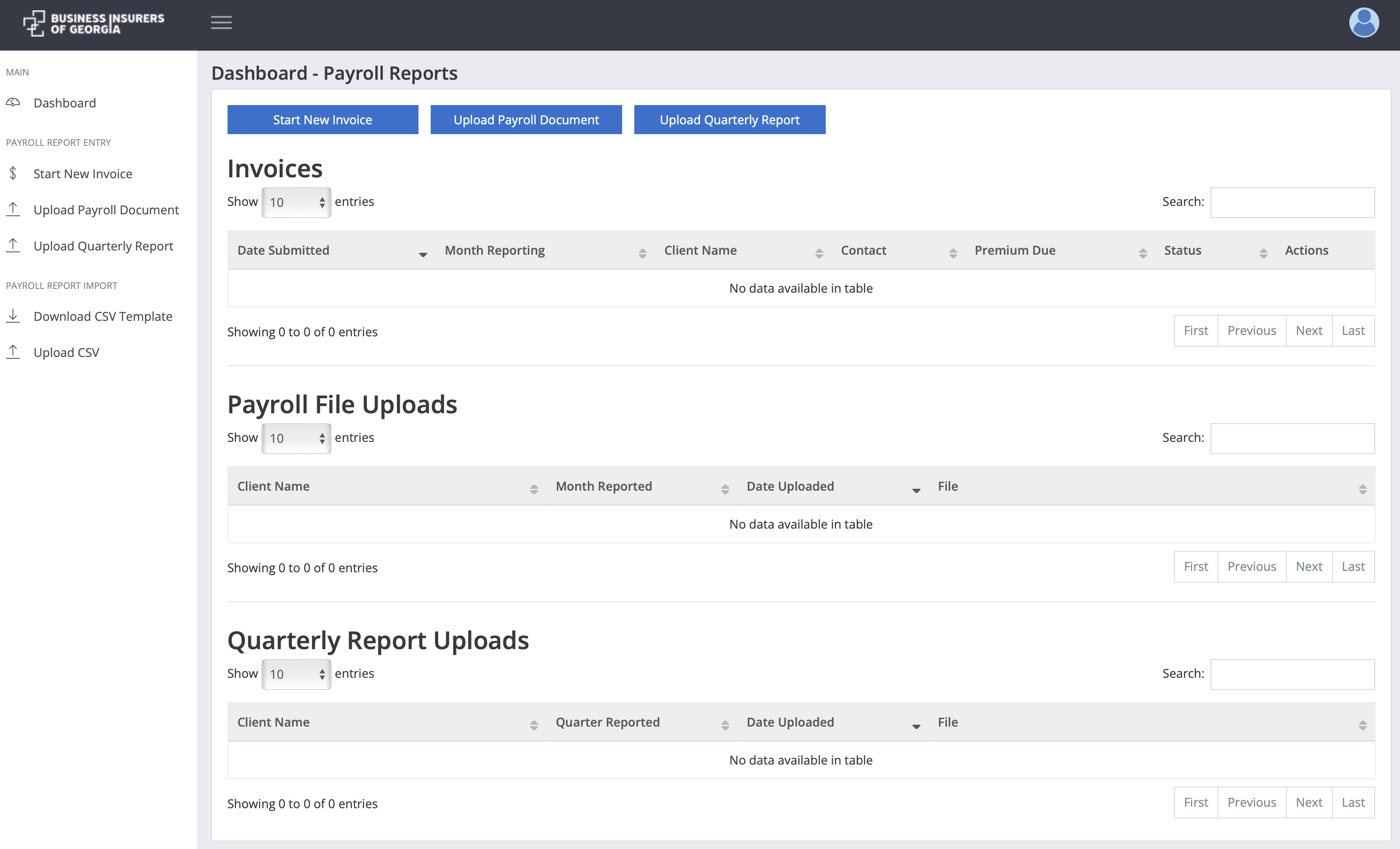Click sort arrows on Month Reported column
Image resolution: width=1400 pixels, height=849 pixels.
coord(725,490)
